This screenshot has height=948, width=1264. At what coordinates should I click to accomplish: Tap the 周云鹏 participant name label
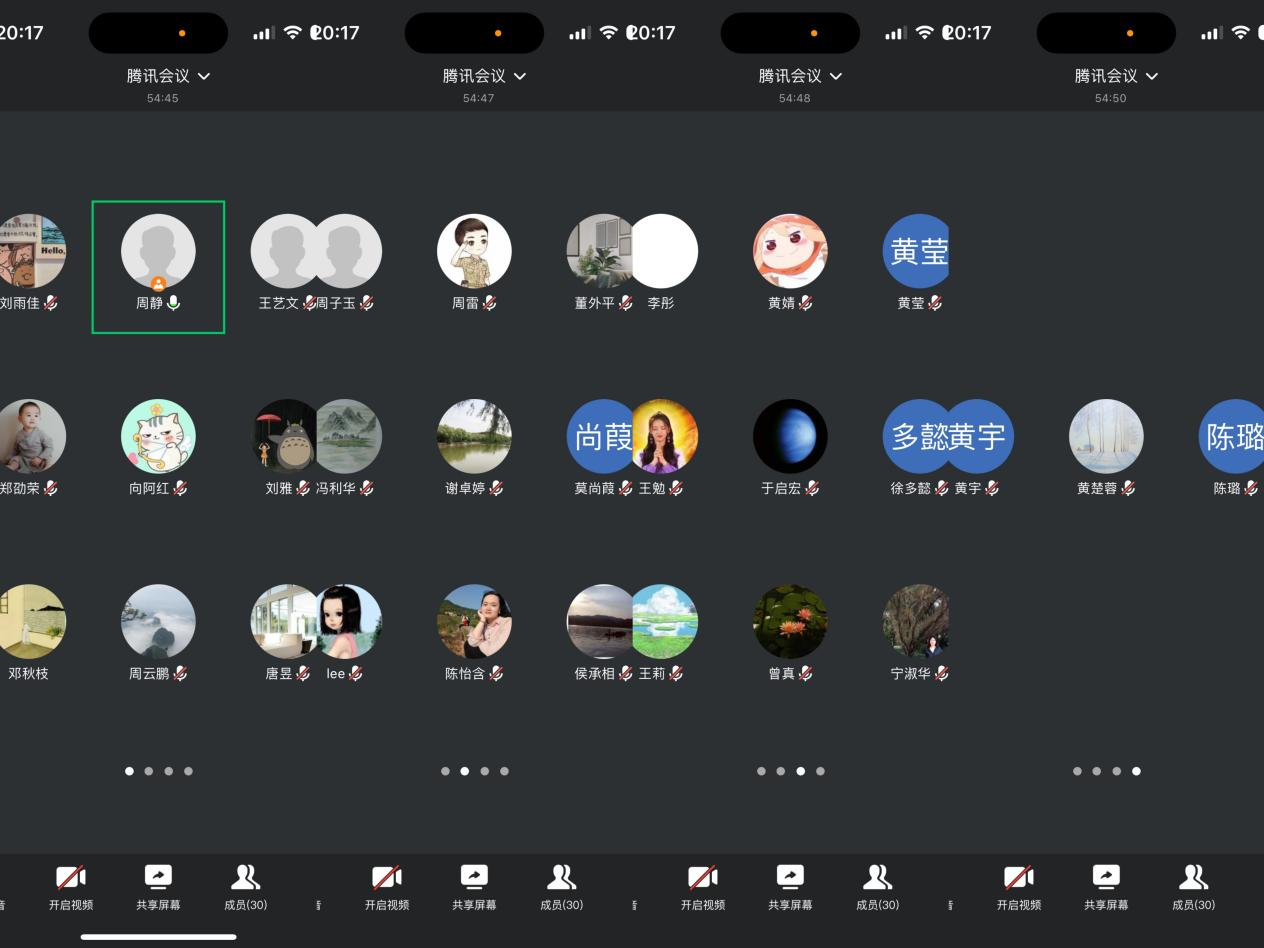(149, 674)
